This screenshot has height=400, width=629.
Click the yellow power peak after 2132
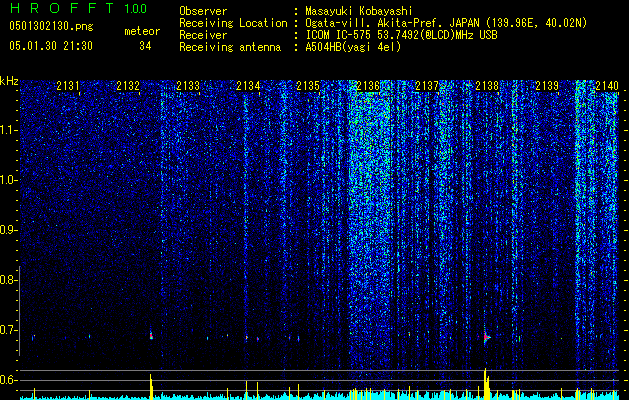pyautogui.click(x=151, y=387)
